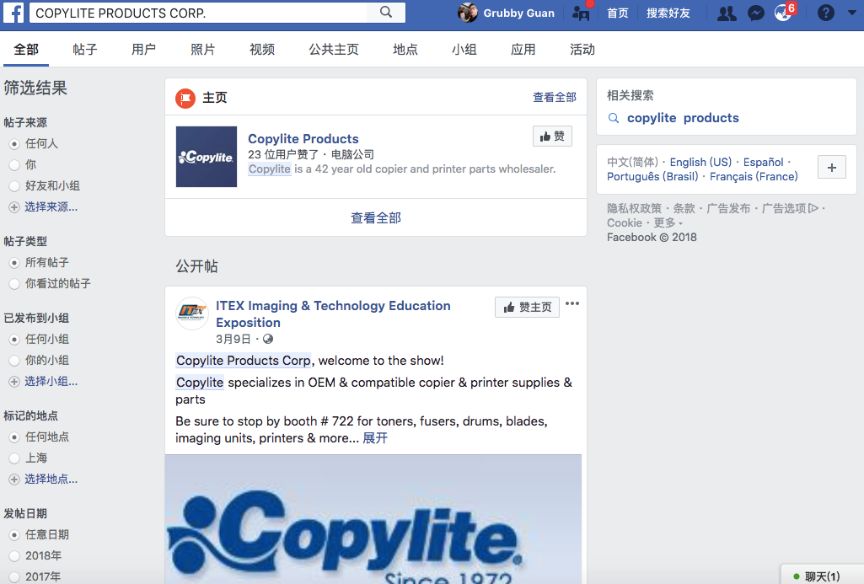864x584 pixels.
Task: Select the 任意日期 radio button
Action: click(14, 535)
